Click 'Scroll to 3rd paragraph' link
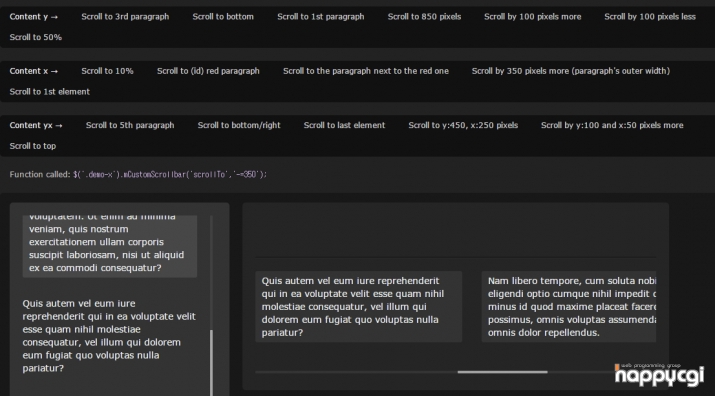This screenshot has width=715, height=396. (125, 17)
